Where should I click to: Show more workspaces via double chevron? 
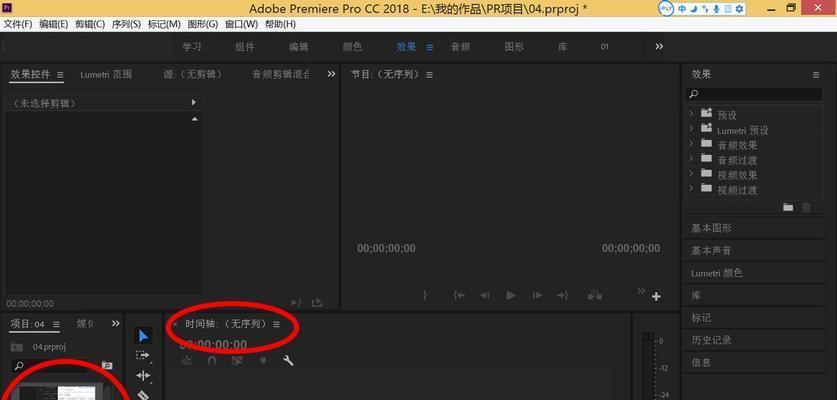(x=659, y=46)
